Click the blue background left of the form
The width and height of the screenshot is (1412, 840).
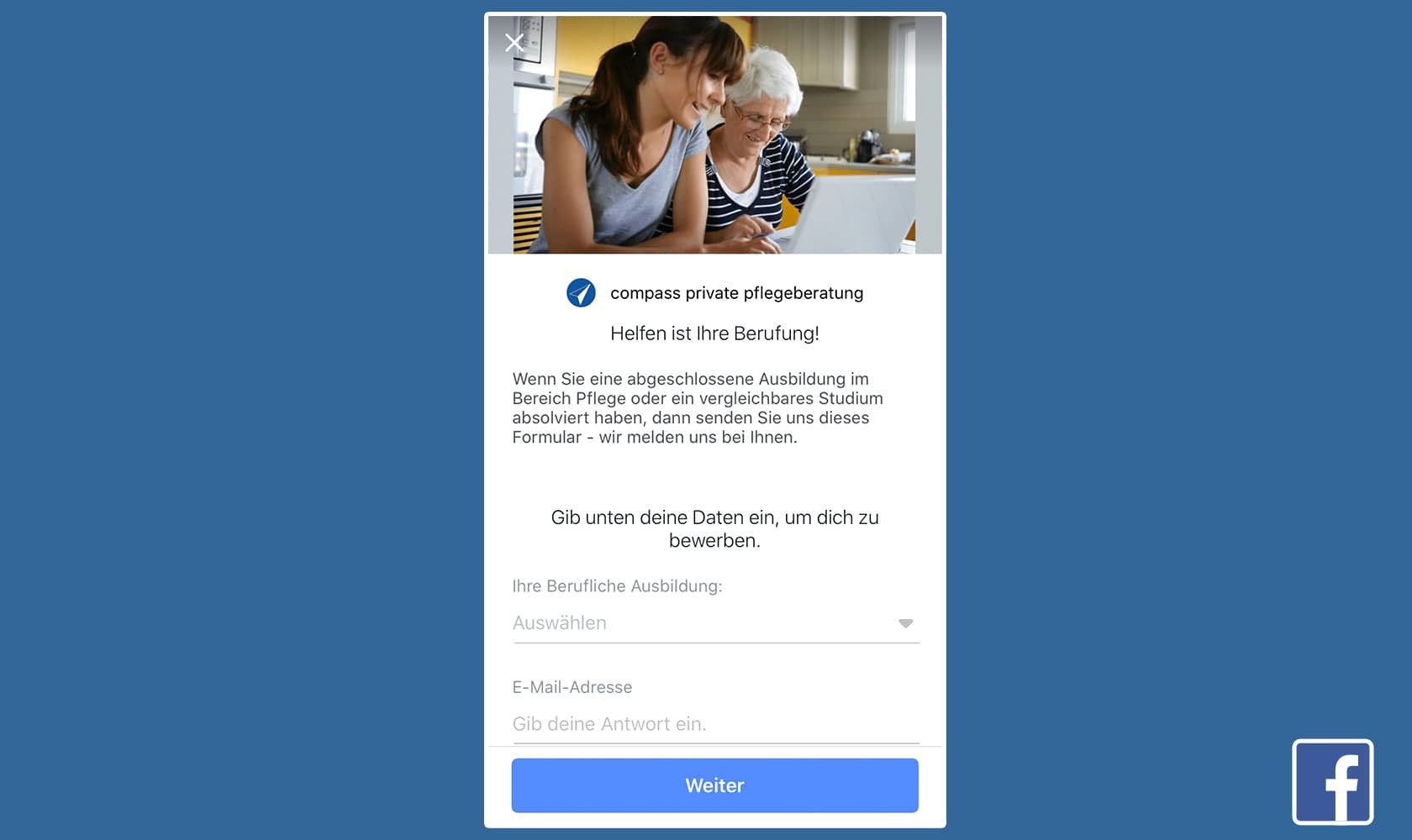pyautogui.click(x=242, y=420)
